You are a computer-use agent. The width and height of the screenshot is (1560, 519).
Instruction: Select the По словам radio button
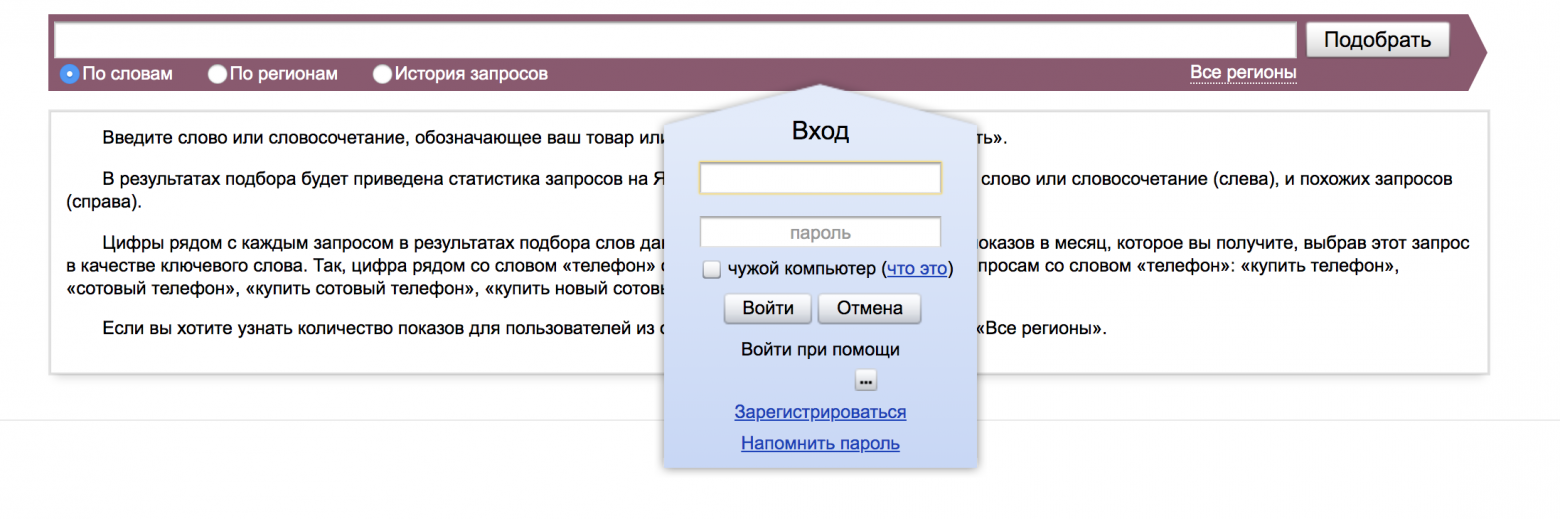coord(69,73)
